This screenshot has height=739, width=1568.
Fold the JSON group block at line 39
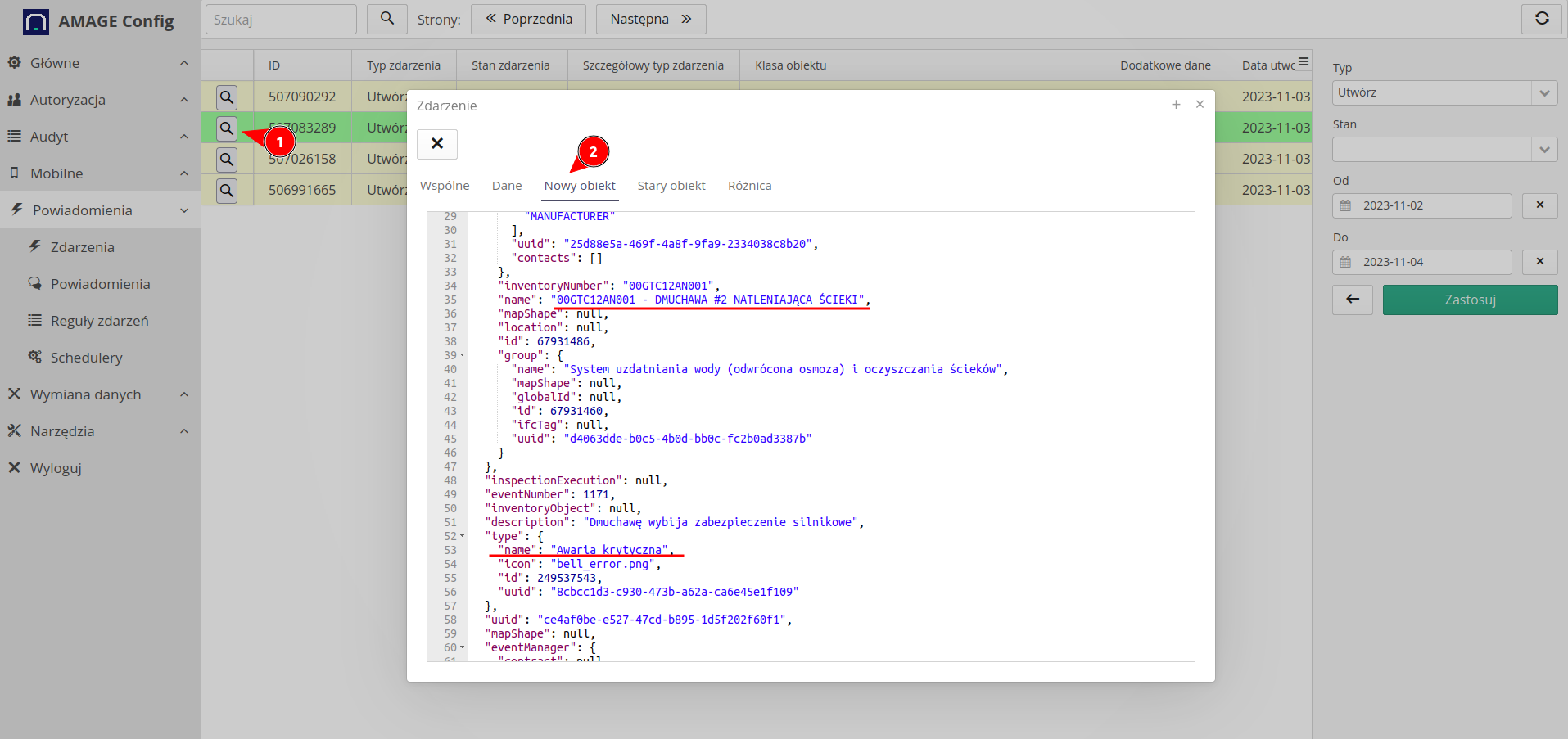coord(462,356)
